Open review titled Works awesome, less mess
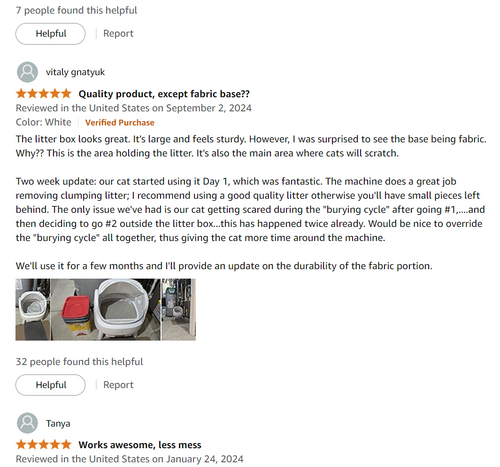 coord(140,445)
